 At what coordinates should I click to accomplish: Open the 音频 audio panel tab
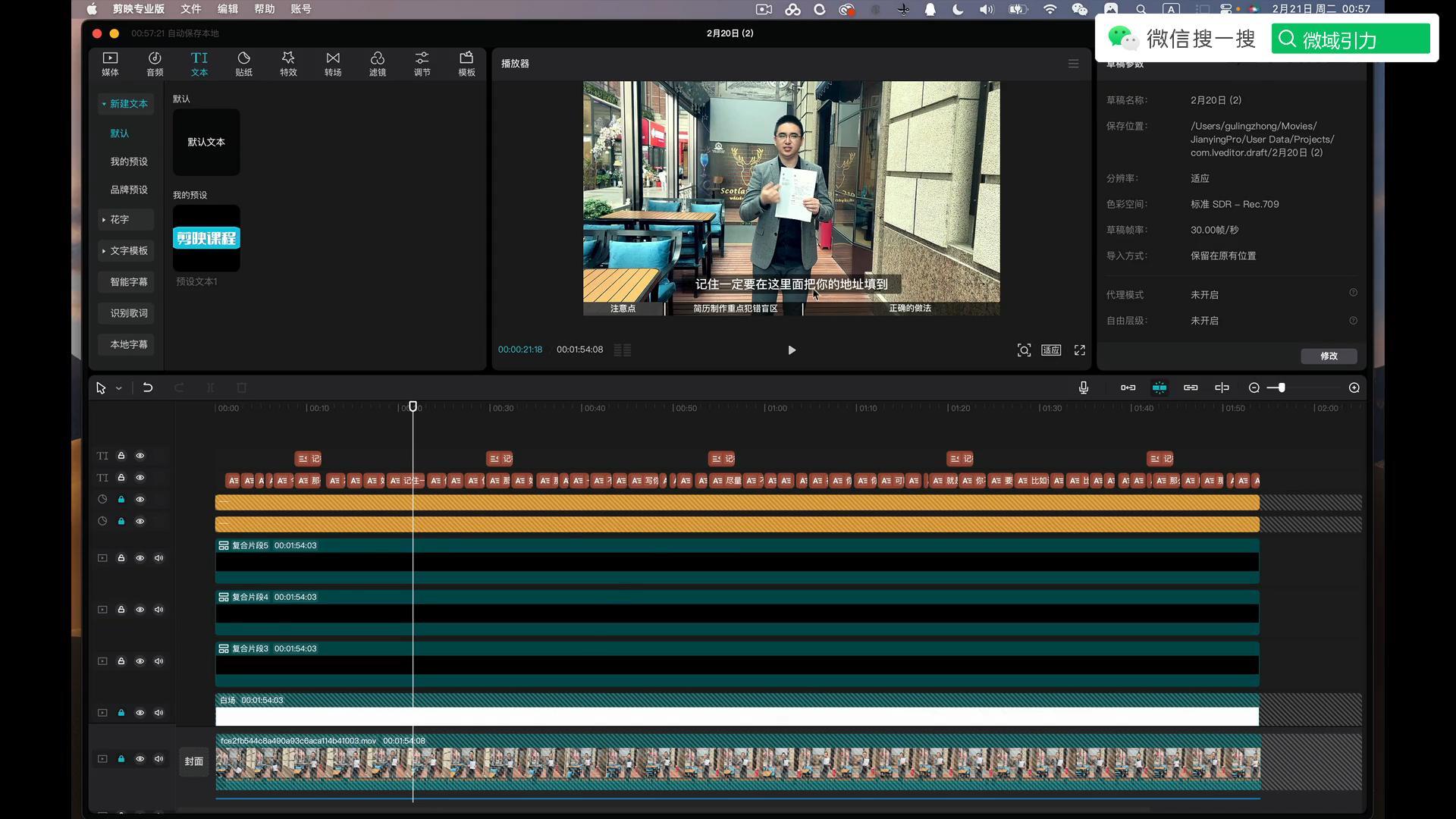[x=155, y=64]
